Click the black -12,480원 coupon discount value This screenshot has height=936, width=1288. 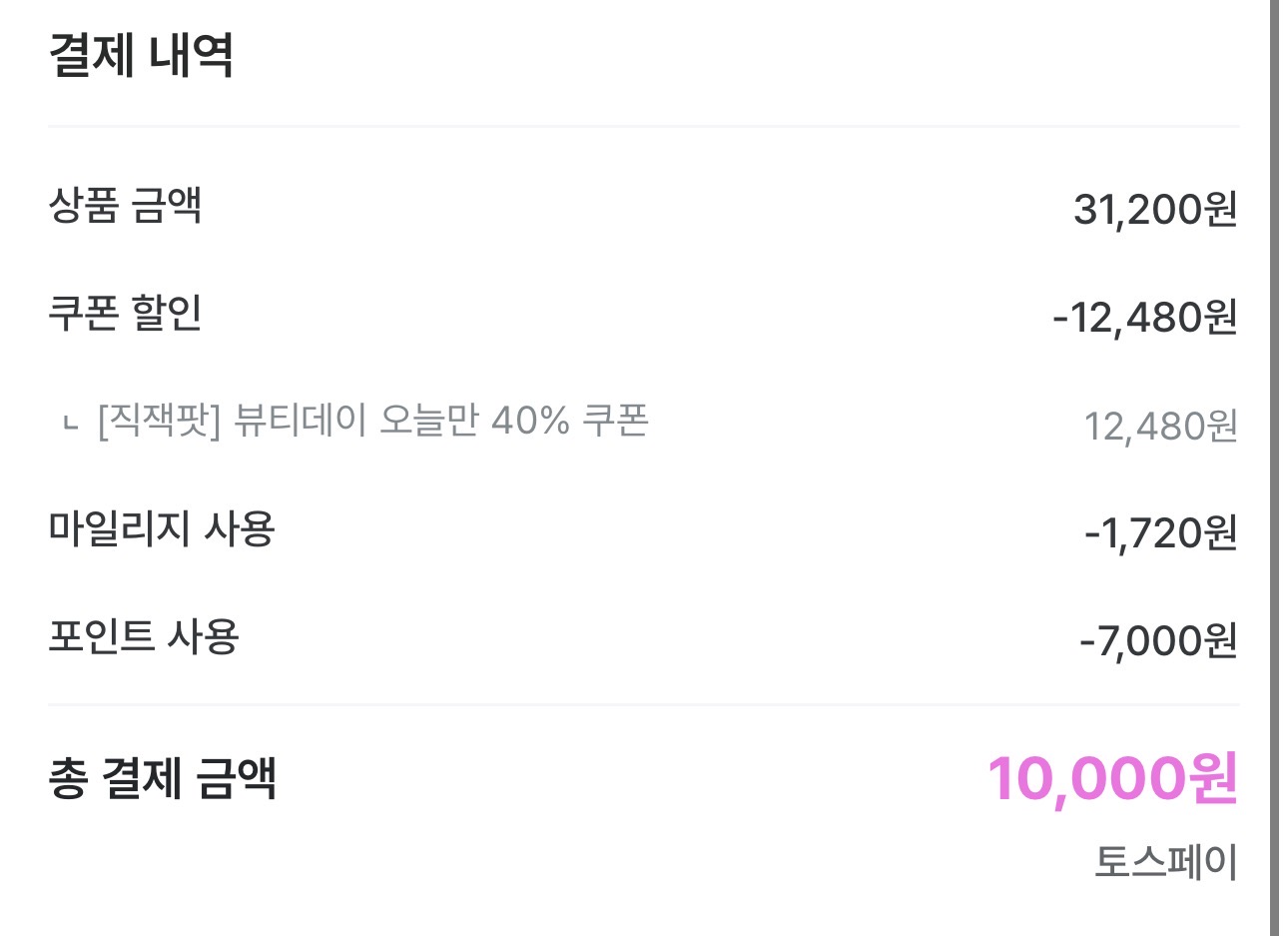[x=1145, y=318]
